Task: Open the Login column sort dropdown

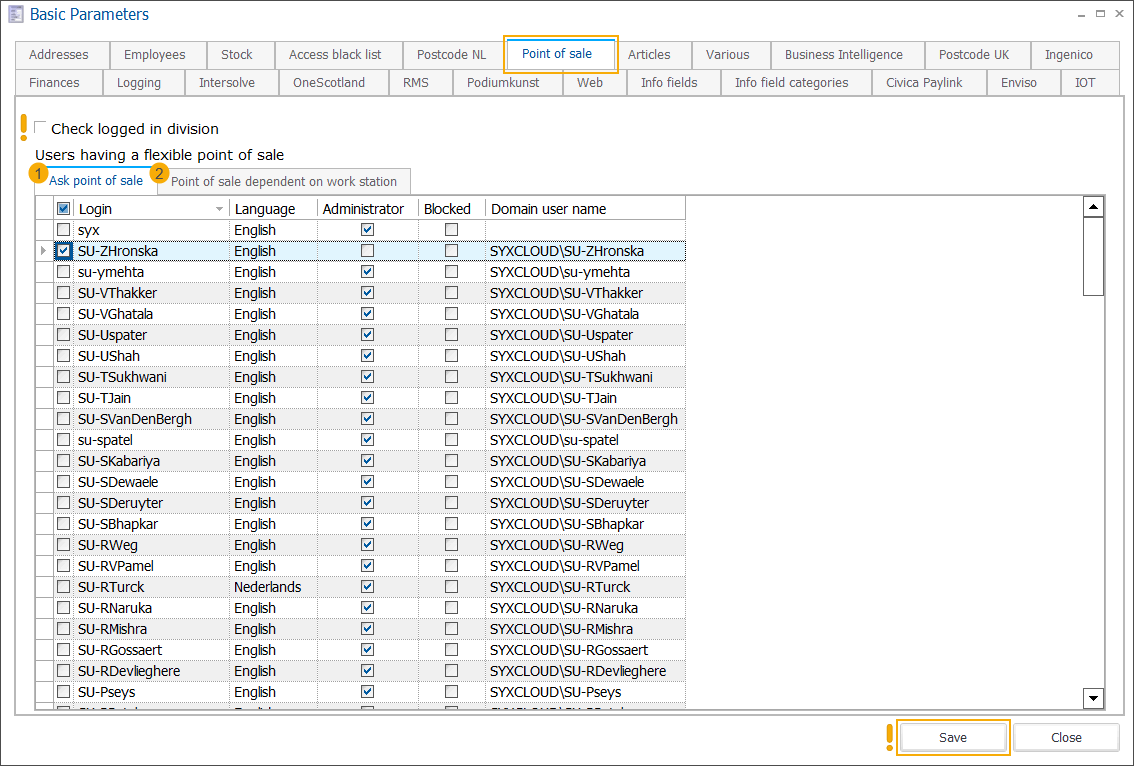Action: (218, 208)
